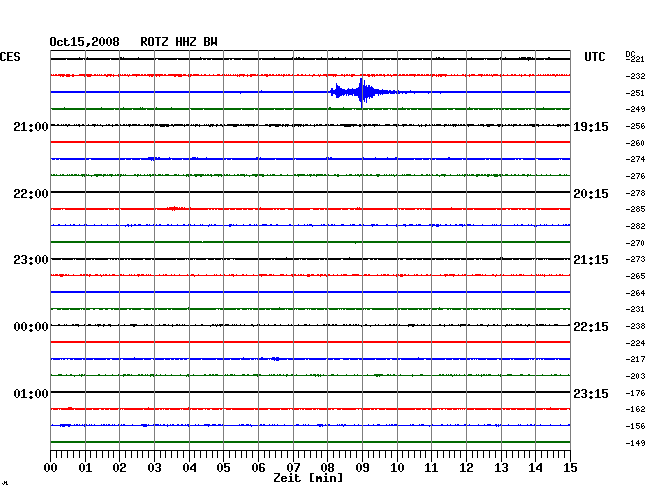Viewport: 650px width, 494px height.
Task: Click DC offset value -270
Action: click(x=635, y=243)
